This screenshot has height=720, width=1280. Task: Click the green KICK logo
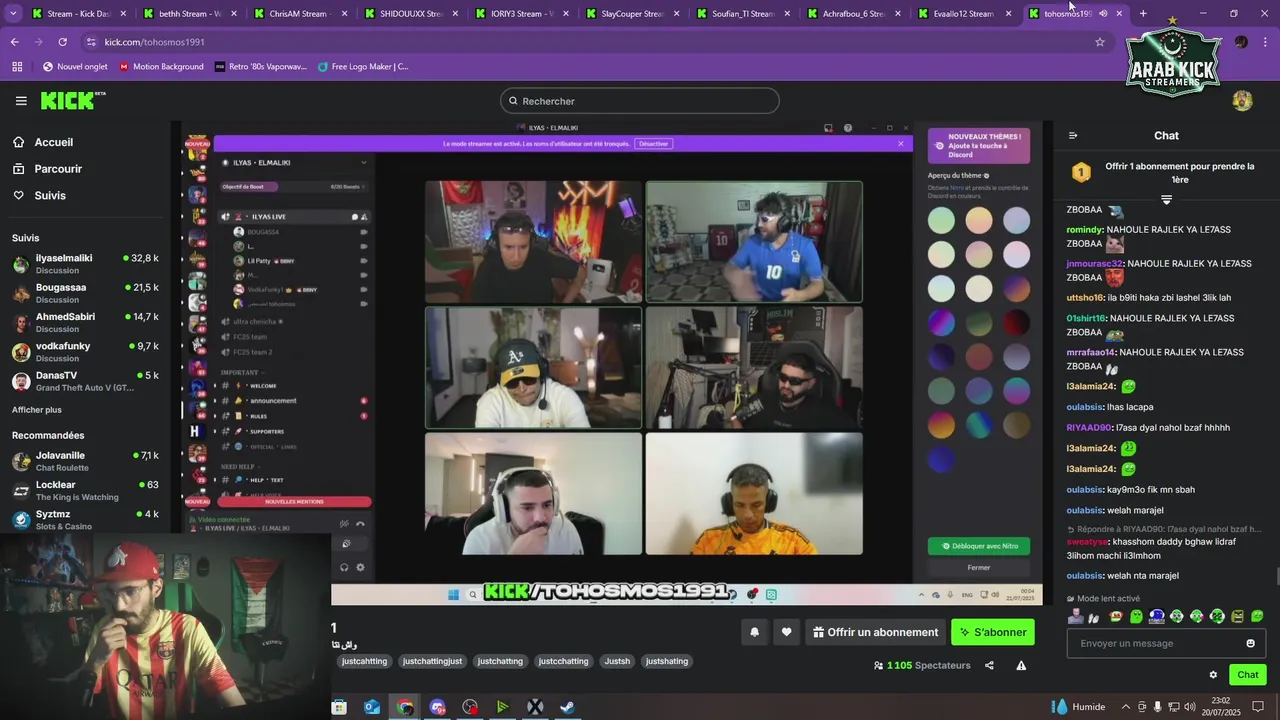(73, 100)
